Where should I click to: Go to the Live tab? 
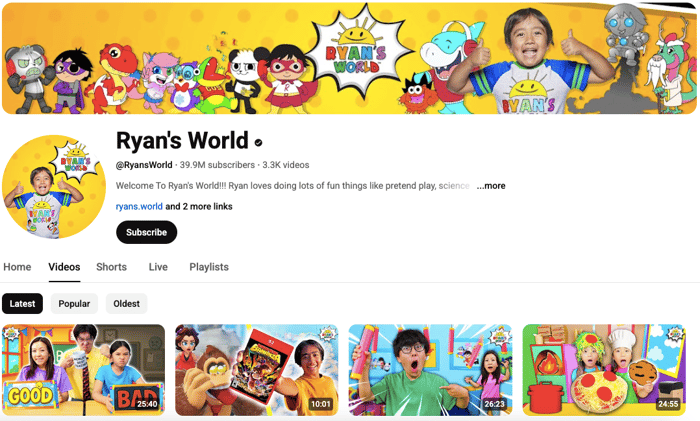[158, 267]
